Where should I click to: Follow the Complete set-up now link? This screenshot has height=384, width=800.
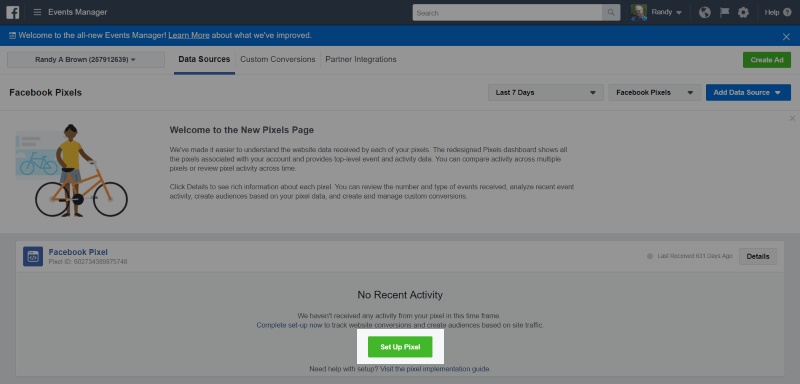click(289, 325)
